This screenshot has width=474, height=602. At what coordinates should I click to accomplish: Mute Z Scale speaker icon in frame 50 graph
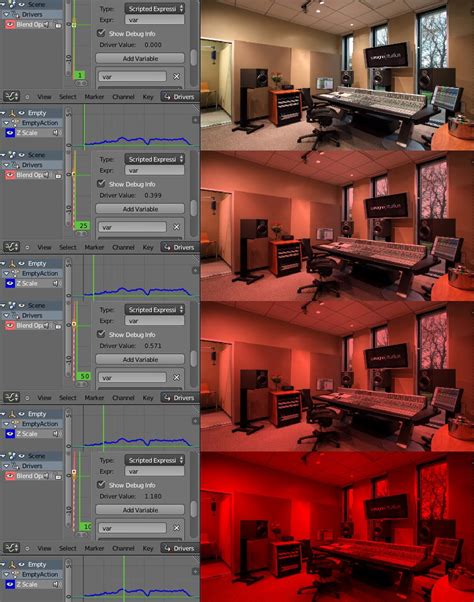tap(56, 434)
